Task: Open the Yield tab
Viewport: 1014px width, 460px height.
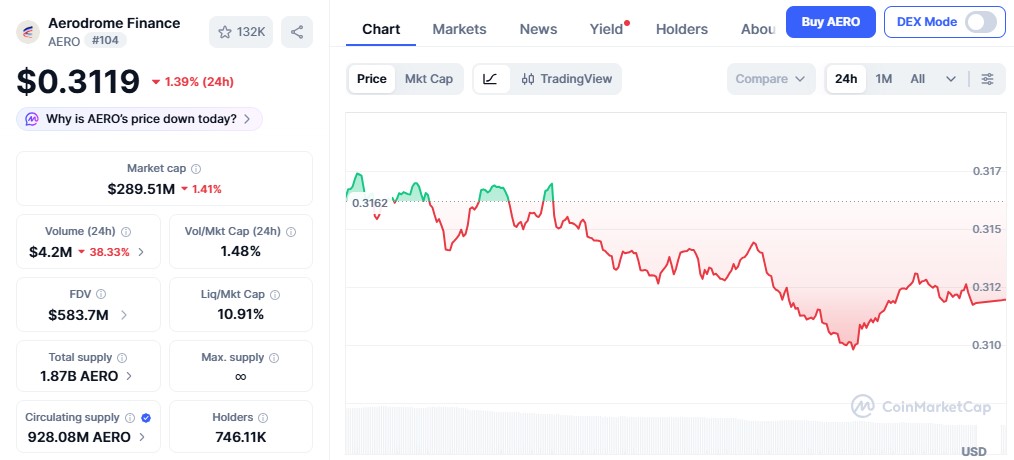Action: pyautogui.click(x=607, y=29)
